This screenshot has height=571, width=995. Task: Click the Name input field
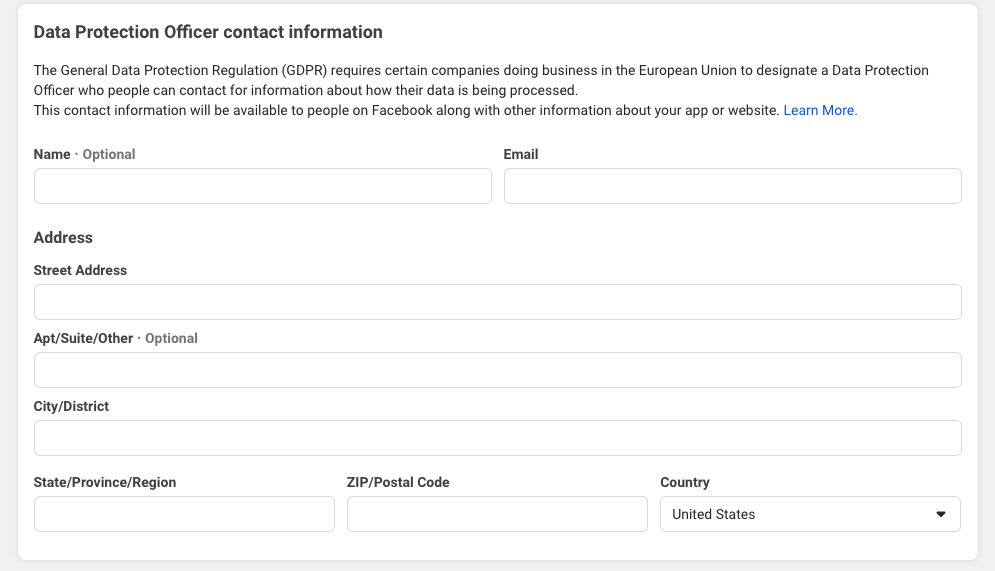tap(263, 186)
